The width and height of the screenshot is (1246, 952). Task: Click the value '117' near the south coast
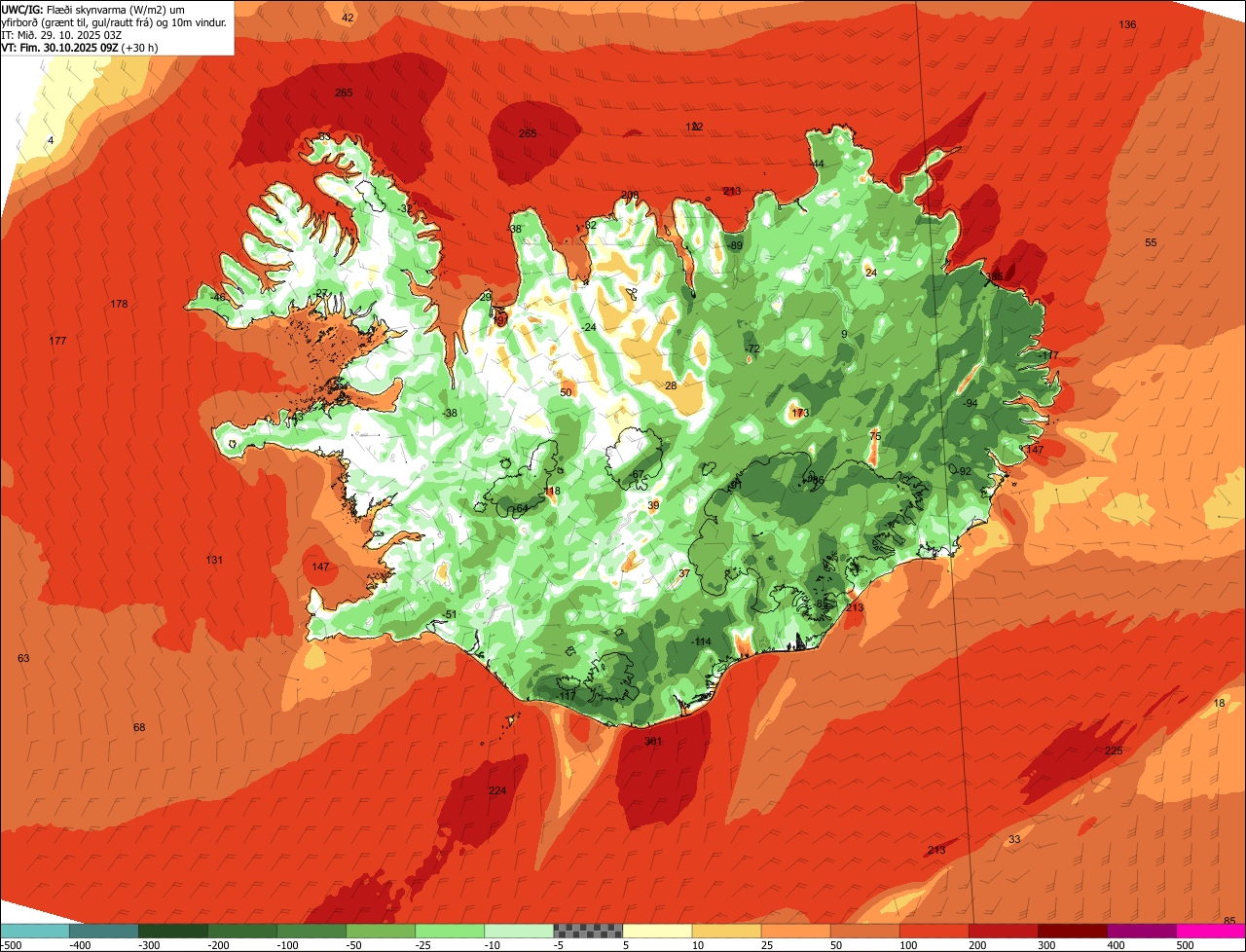pyautogui.click(x=567, y=696)
